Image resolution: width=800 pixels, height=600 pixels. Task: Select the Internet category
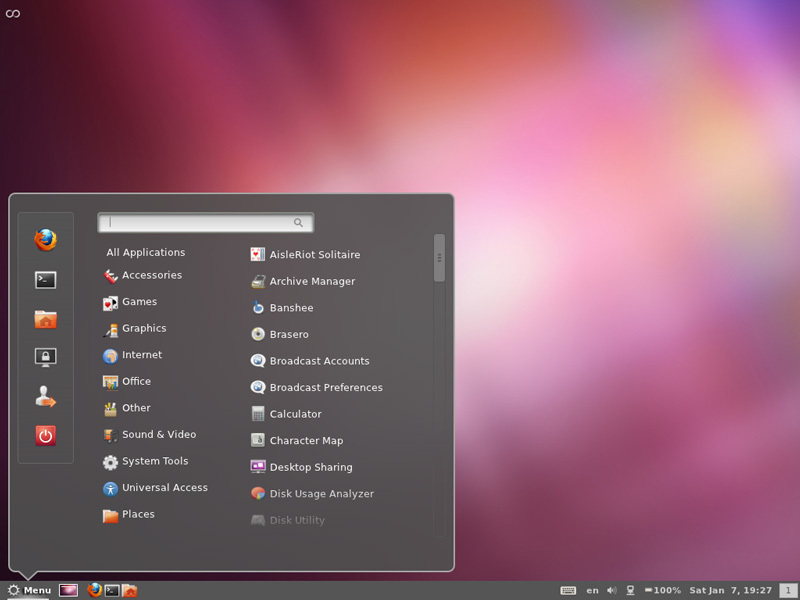pos(133,355)
